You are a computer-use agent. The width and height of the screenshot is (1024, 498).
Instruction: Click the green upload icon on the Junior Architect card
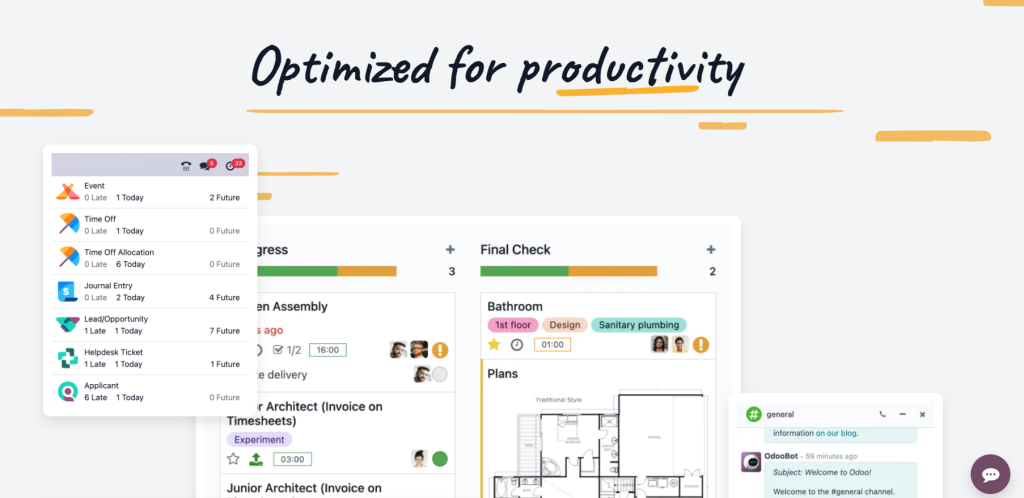tap(256, 459)
